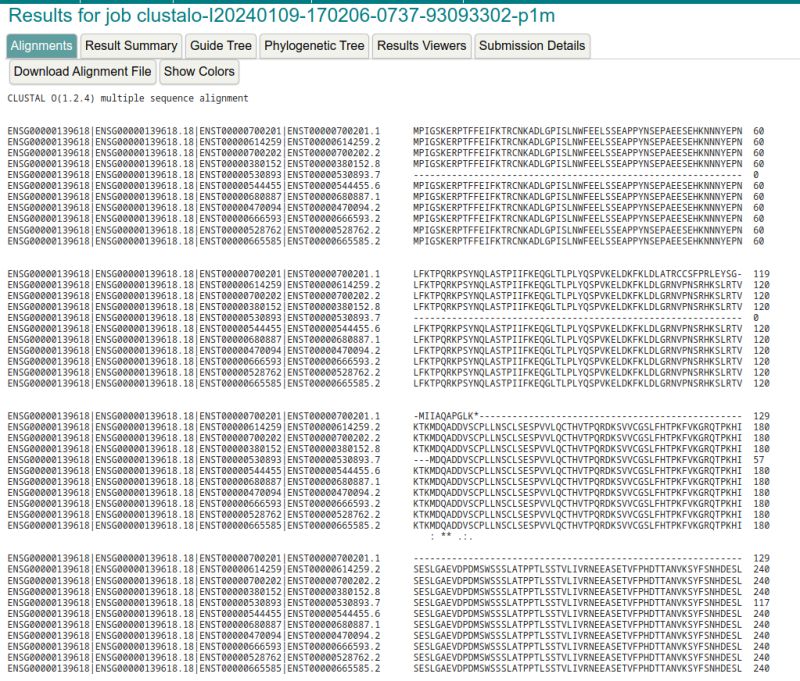This screenshot has height=681, width=800.
Task: Open the Results Viewers tab
Action: [420, 45]
